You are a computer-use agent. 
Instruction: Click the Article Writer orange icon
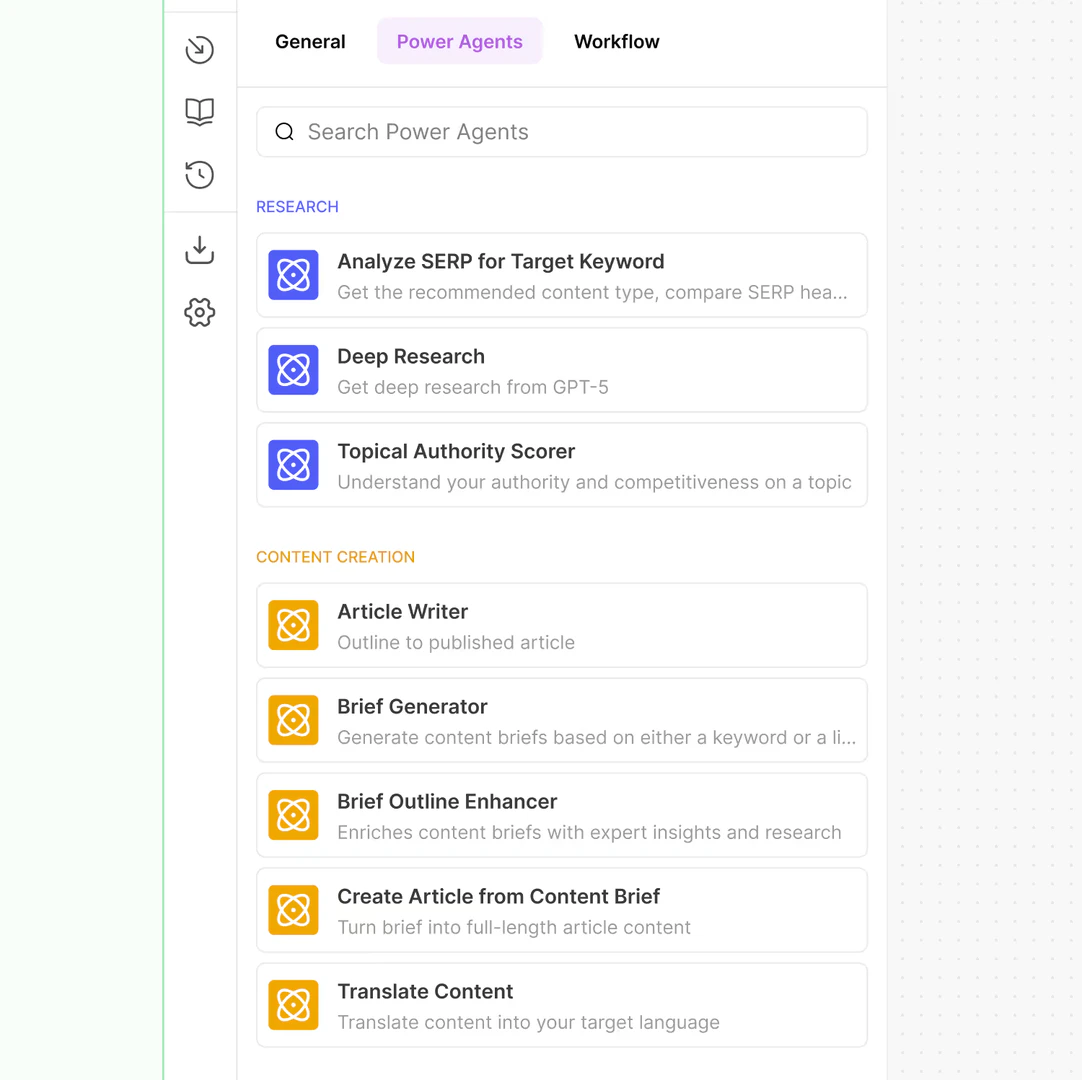[293, 625]
